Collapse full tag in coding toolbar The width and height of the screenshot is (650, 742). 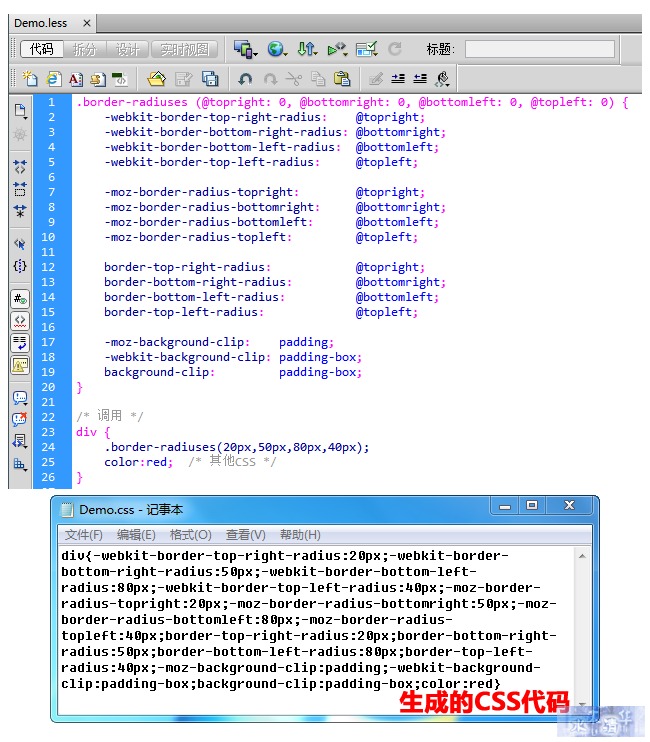pyautogui.click(x=20, y=167)
